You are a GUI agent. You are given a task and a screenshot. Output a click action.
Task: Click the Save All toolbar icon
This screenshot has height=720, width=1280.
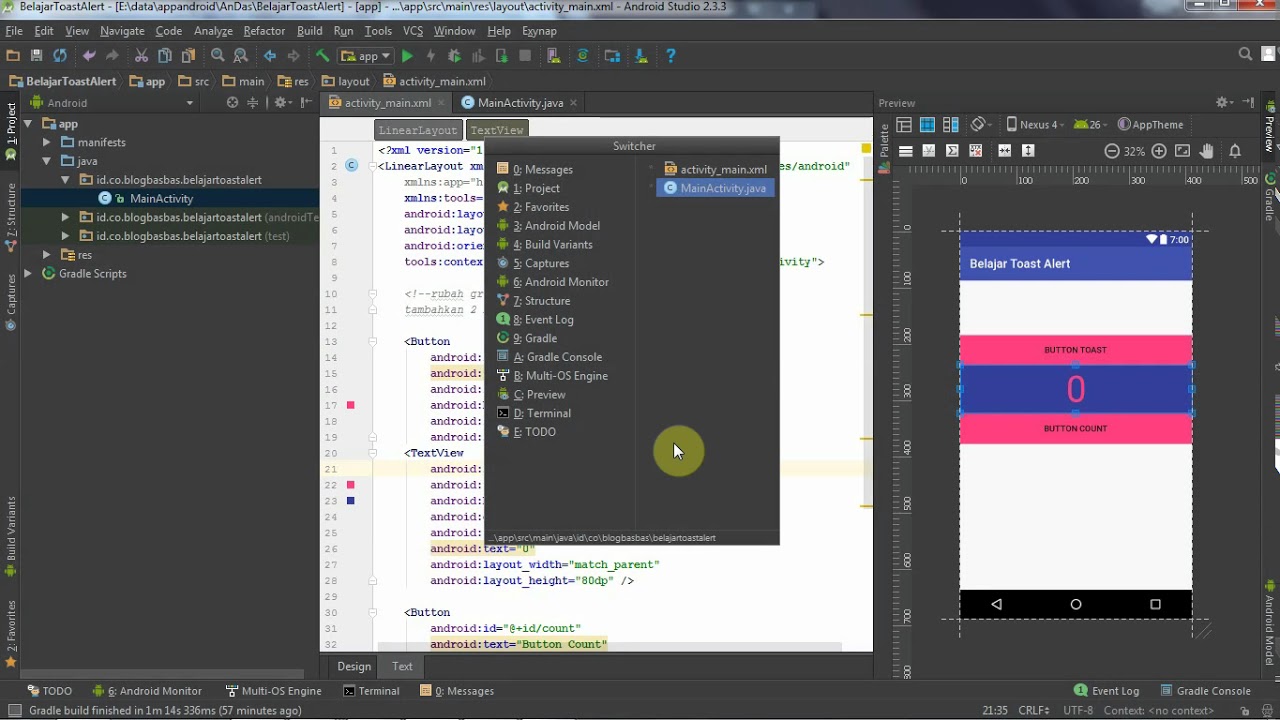(x=36, y=56)
